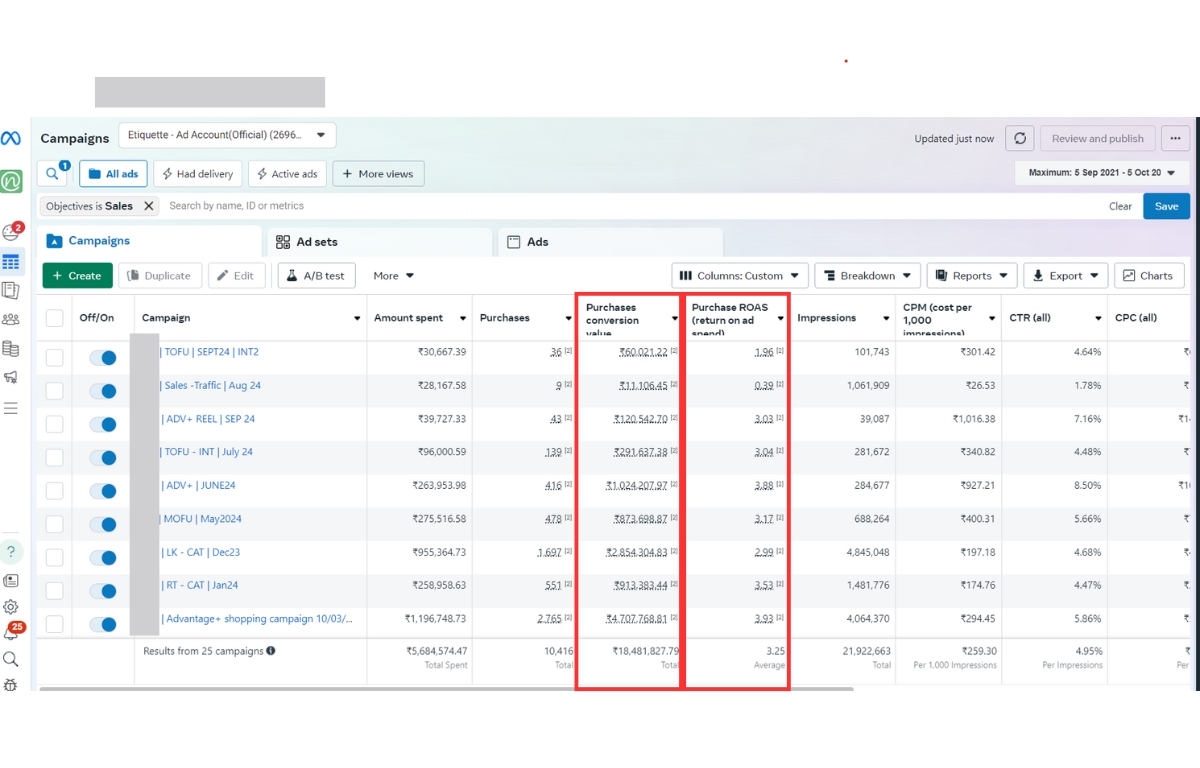Open the notifications bell icon

click(11, 633)
